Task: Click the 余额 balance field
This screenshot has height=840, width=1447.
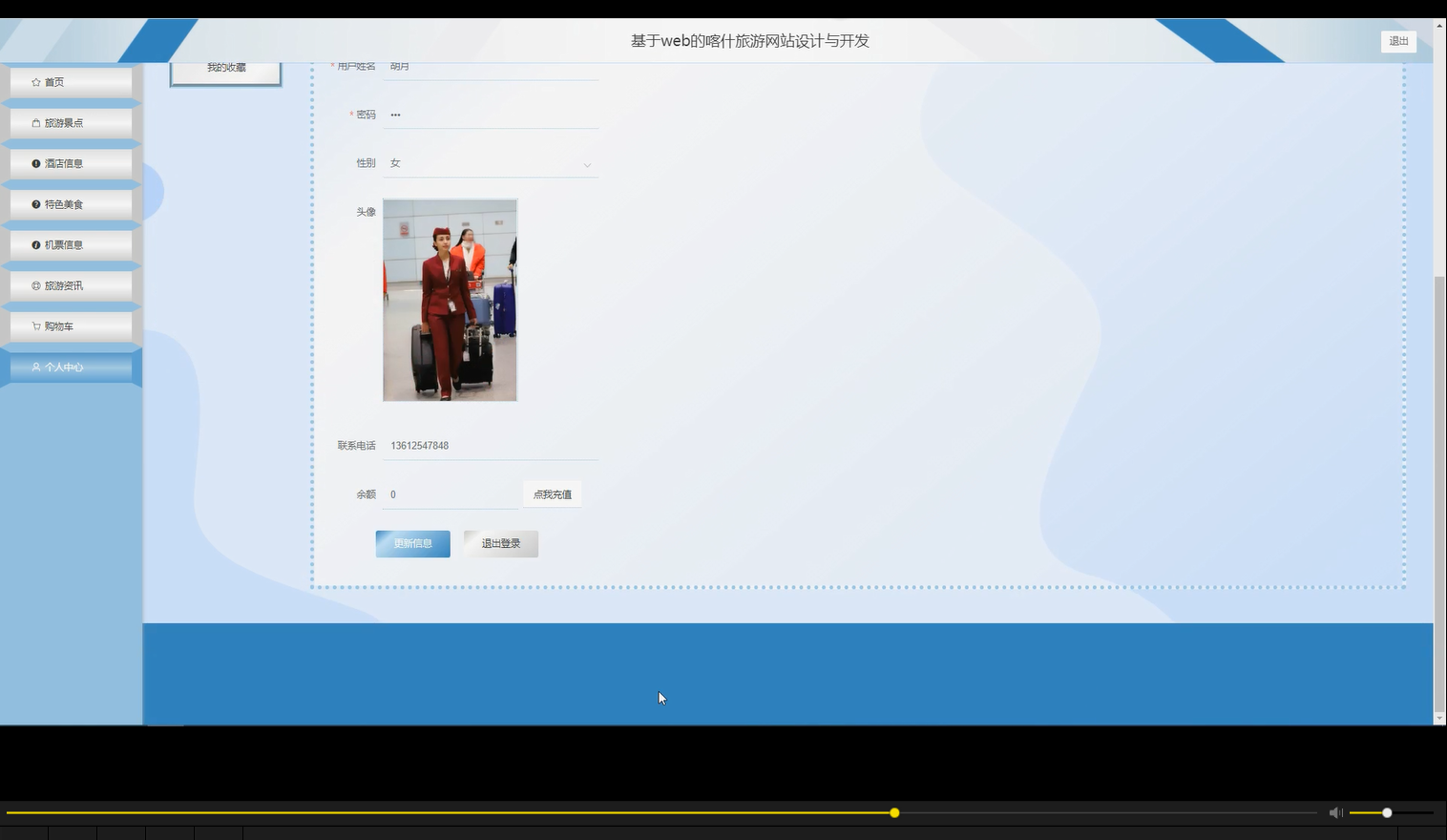Action: (451, 494)
